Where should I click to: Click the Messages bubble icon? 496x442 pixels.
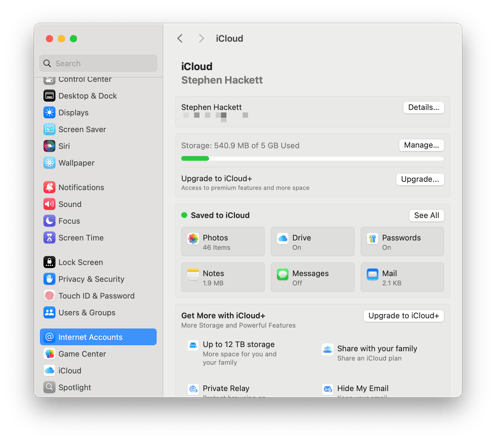[283, 274]
